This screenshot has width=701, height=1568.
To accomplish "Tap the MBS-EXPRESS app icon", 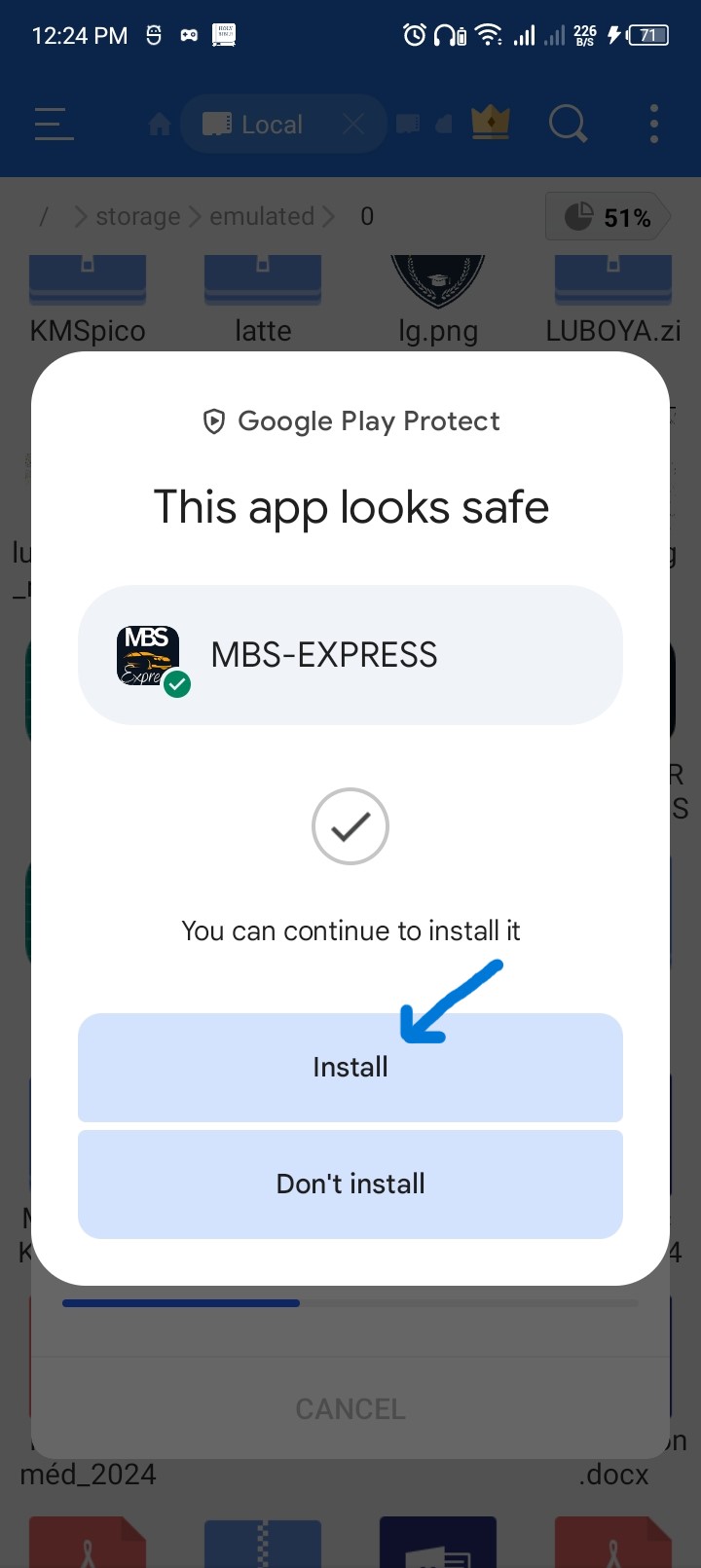I will coord(149,656).
